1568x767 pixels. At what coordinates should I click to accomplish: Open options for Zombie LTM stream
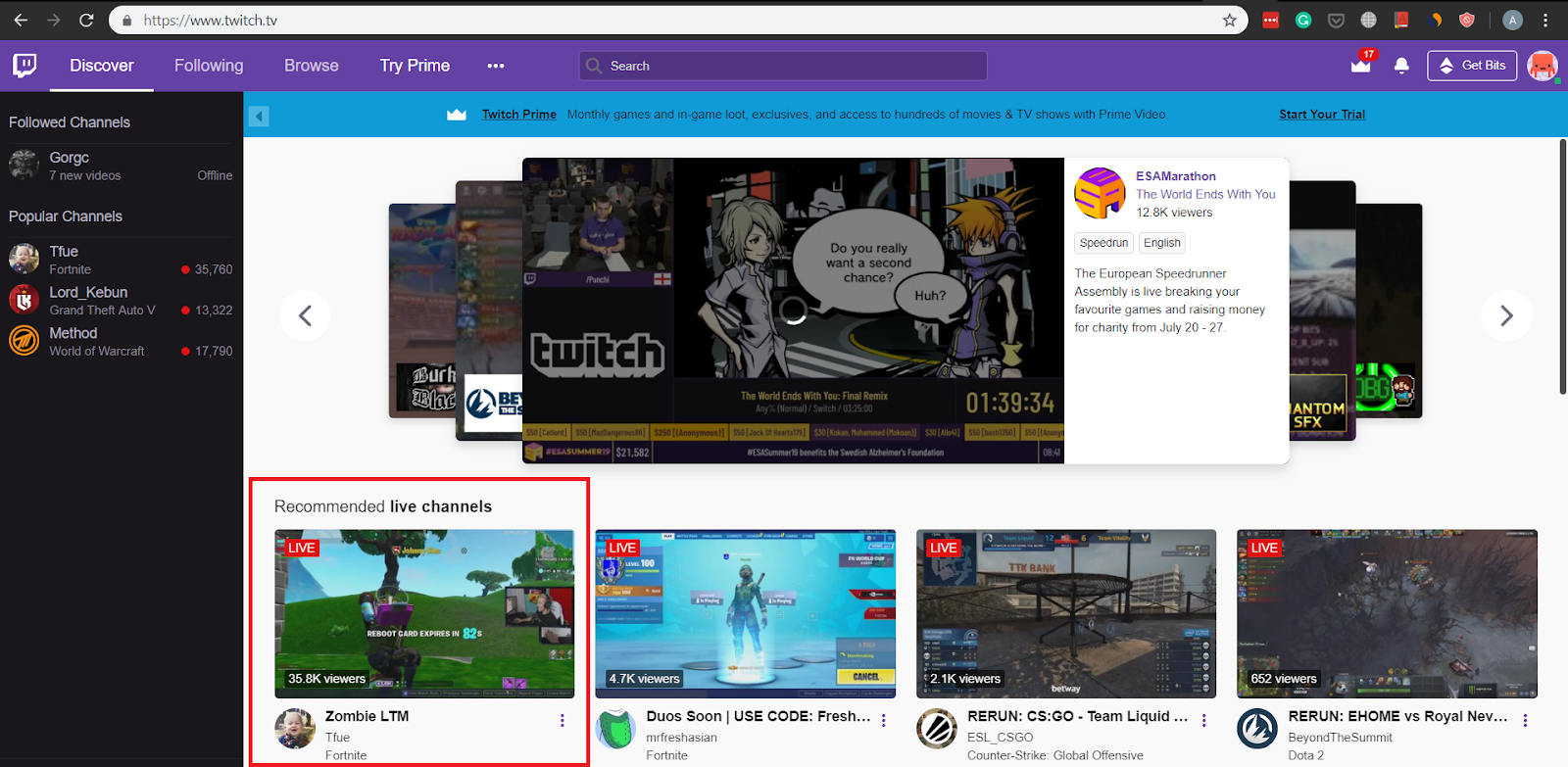[x=562, y=720]
